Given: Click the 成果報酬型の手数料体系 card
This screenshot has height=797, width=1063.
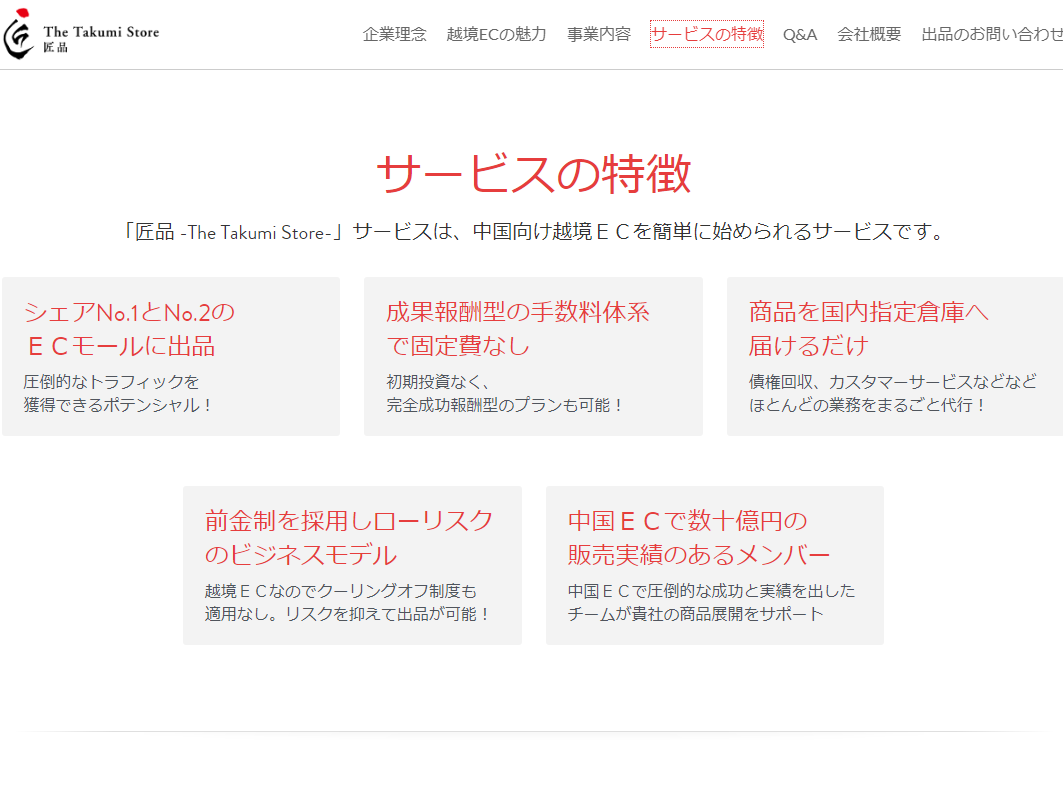Looking at the screenshot, I should [x=531, y=355].
